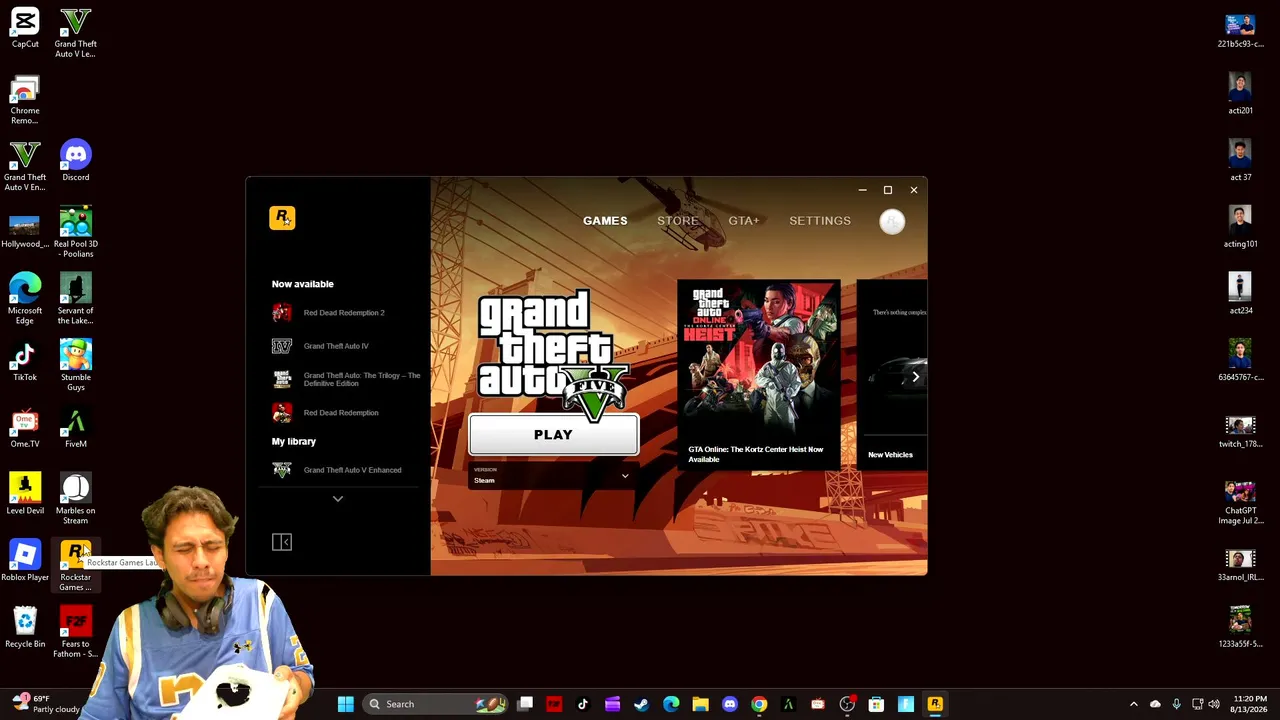Open Grand Theft Auto V Legacy shortcut
1280x720 pixels.
75,33
